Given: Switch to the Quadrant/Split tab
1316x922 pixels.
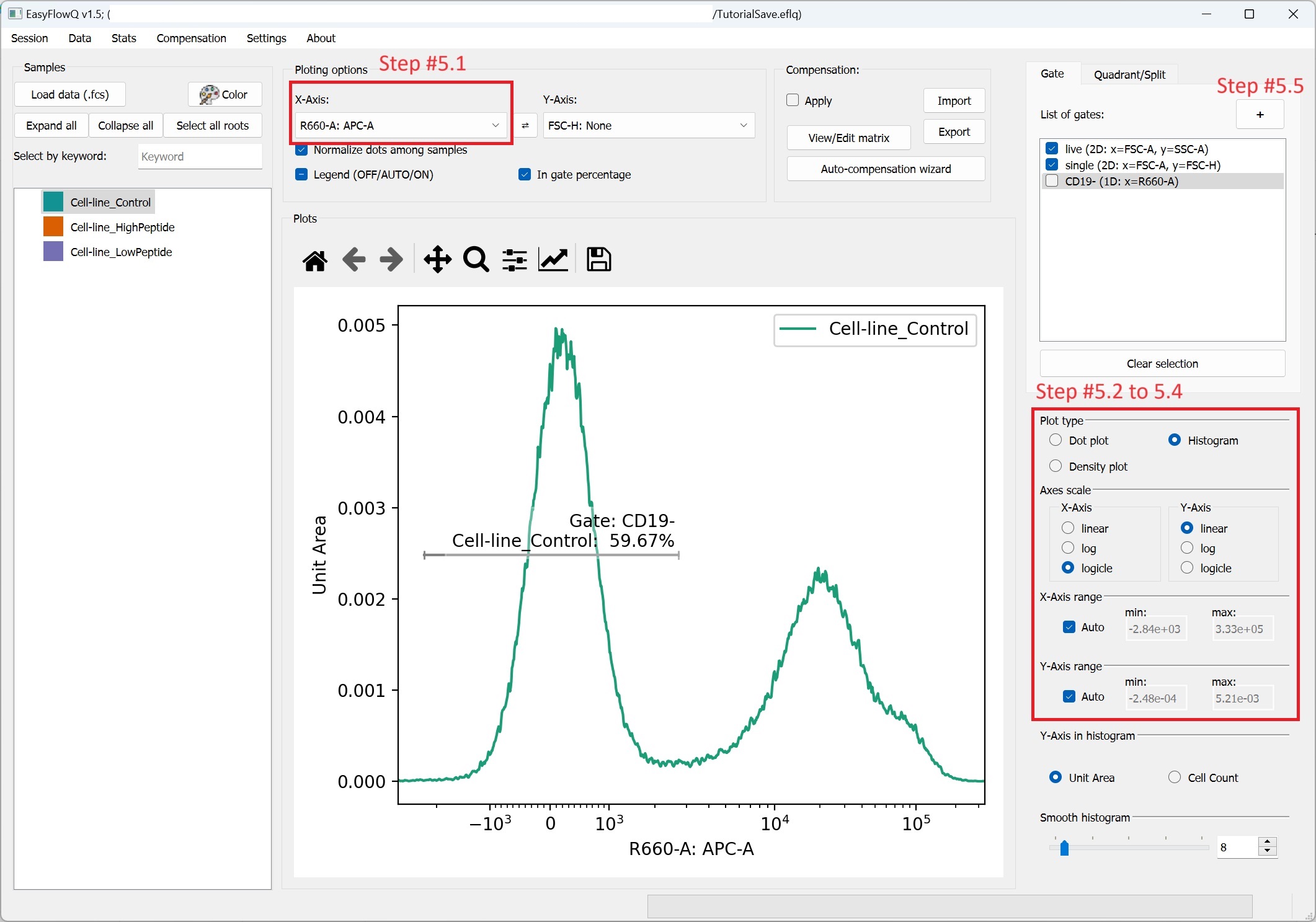Looking at the screenshot, I should pos(1129,75).
